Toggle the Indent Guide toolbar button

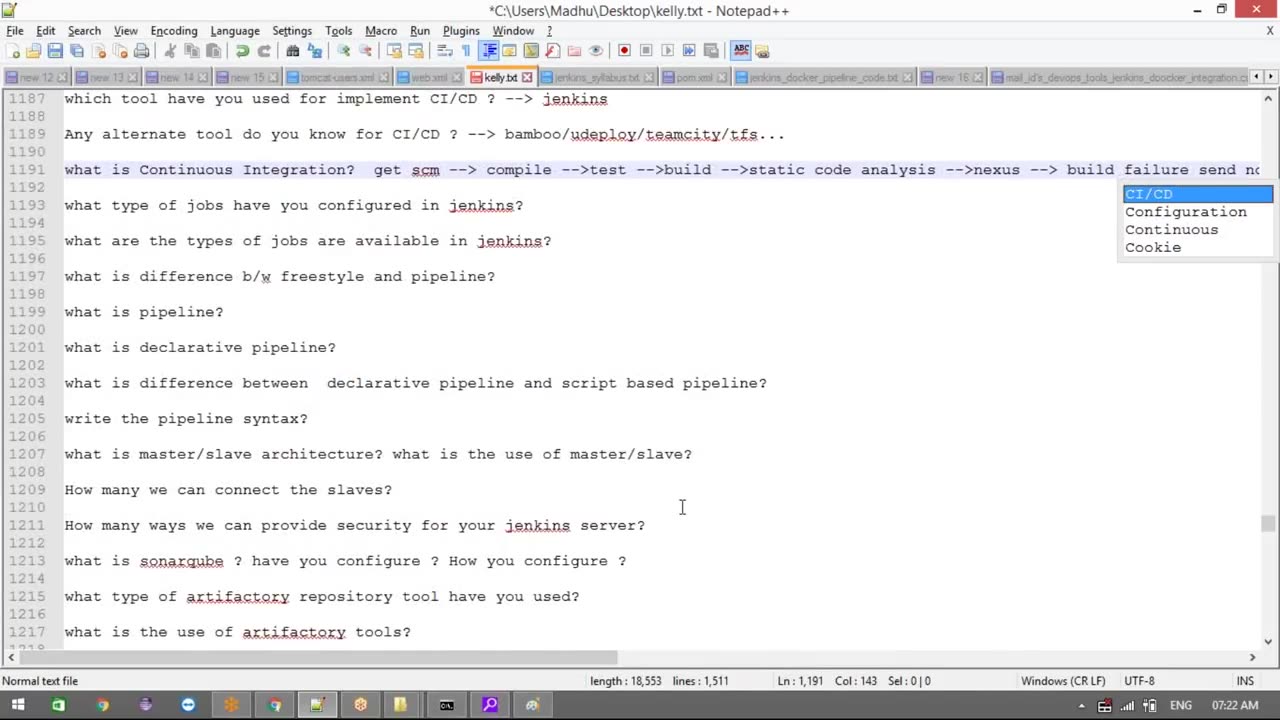pos(489,51)
